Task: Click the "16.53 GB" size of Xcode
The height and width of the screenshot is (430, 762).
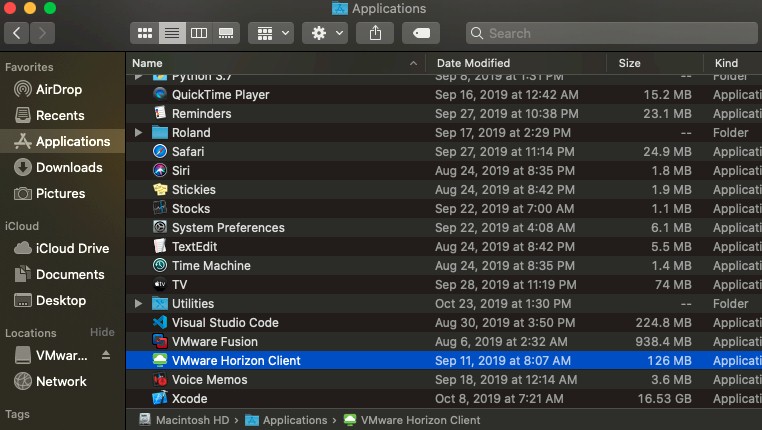Action: [664, 399]
